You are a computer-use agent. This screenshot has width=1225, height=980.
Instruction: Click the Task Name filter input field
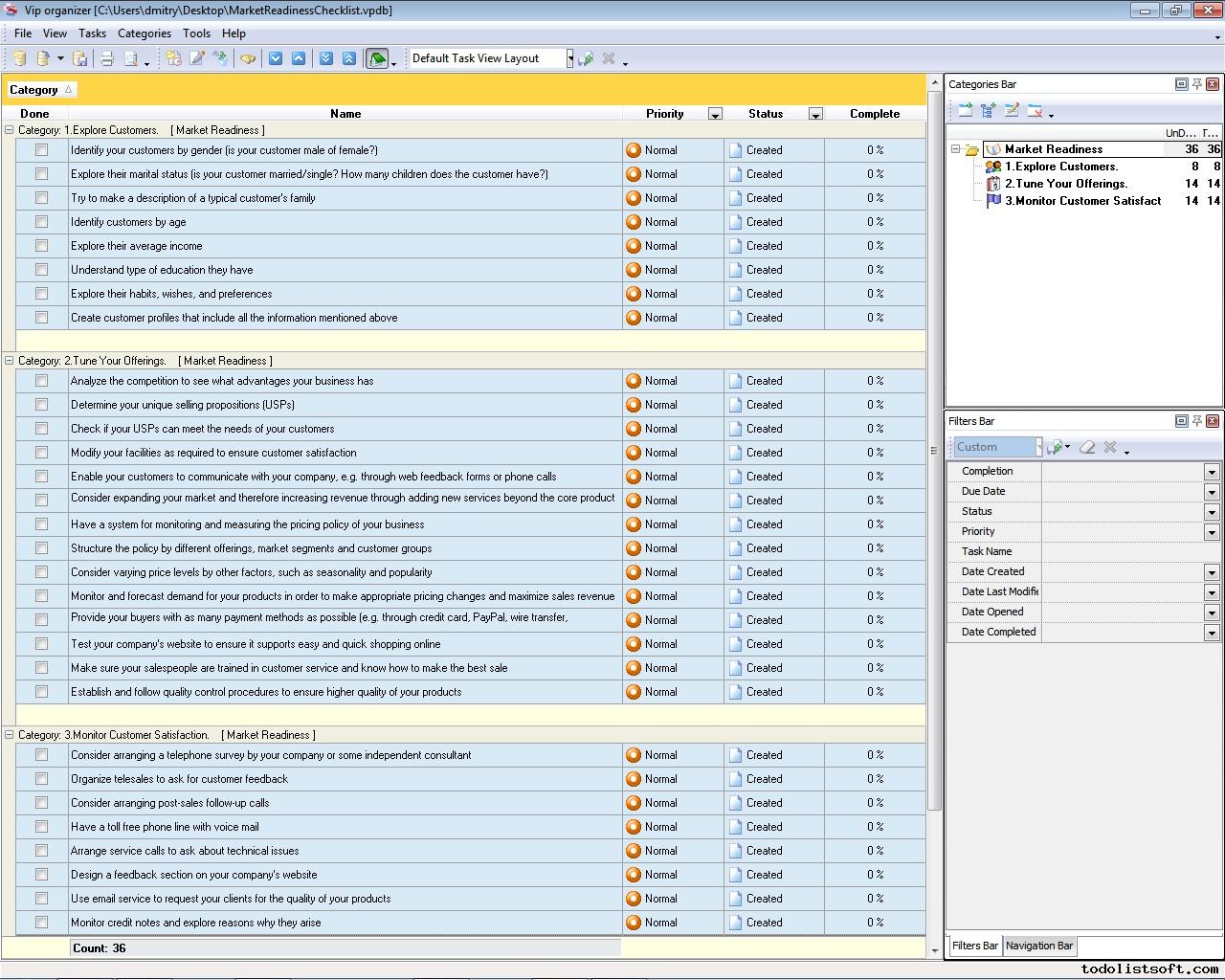coord(1129,551)
